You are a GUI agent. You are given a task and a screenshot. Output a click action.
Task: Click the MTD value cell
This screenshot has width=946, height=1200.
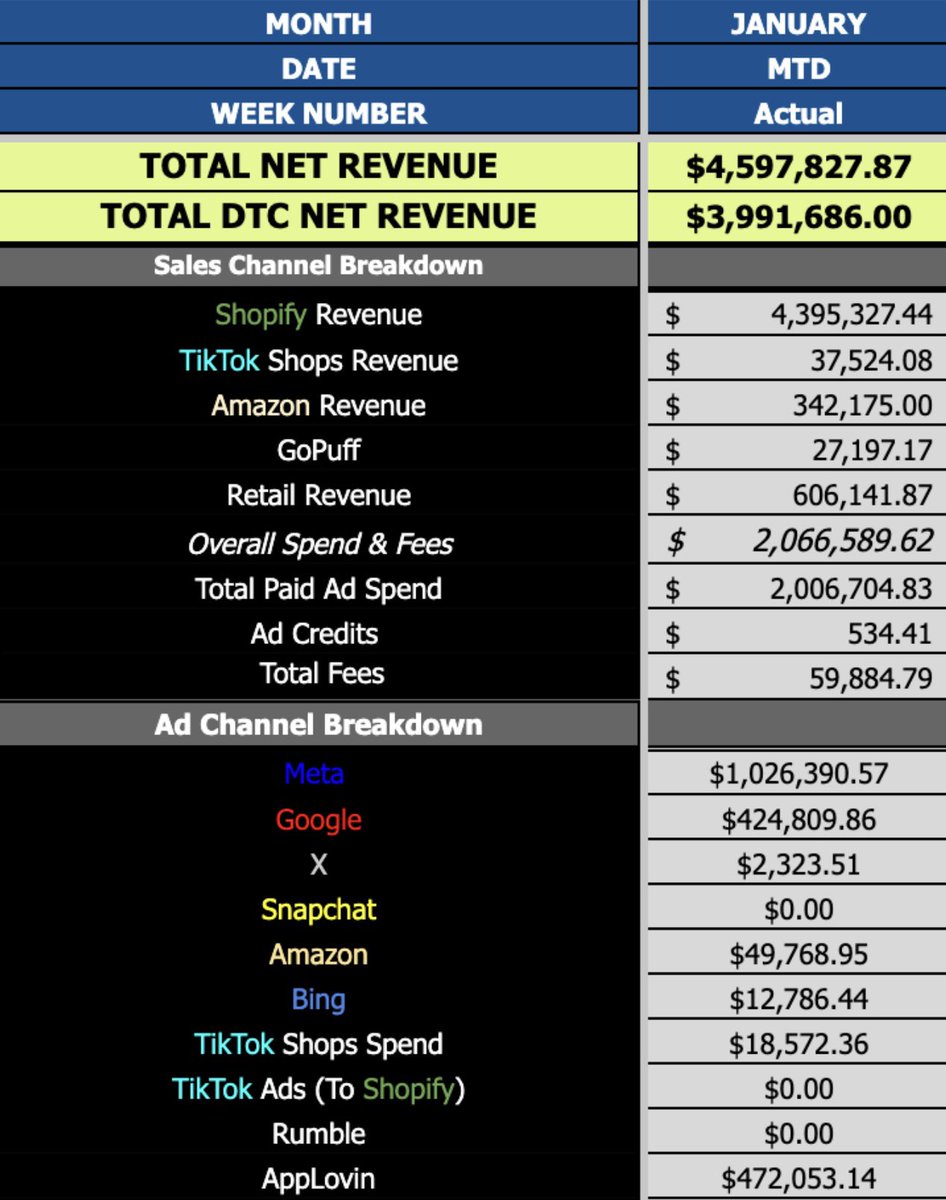tap(797, 67)
